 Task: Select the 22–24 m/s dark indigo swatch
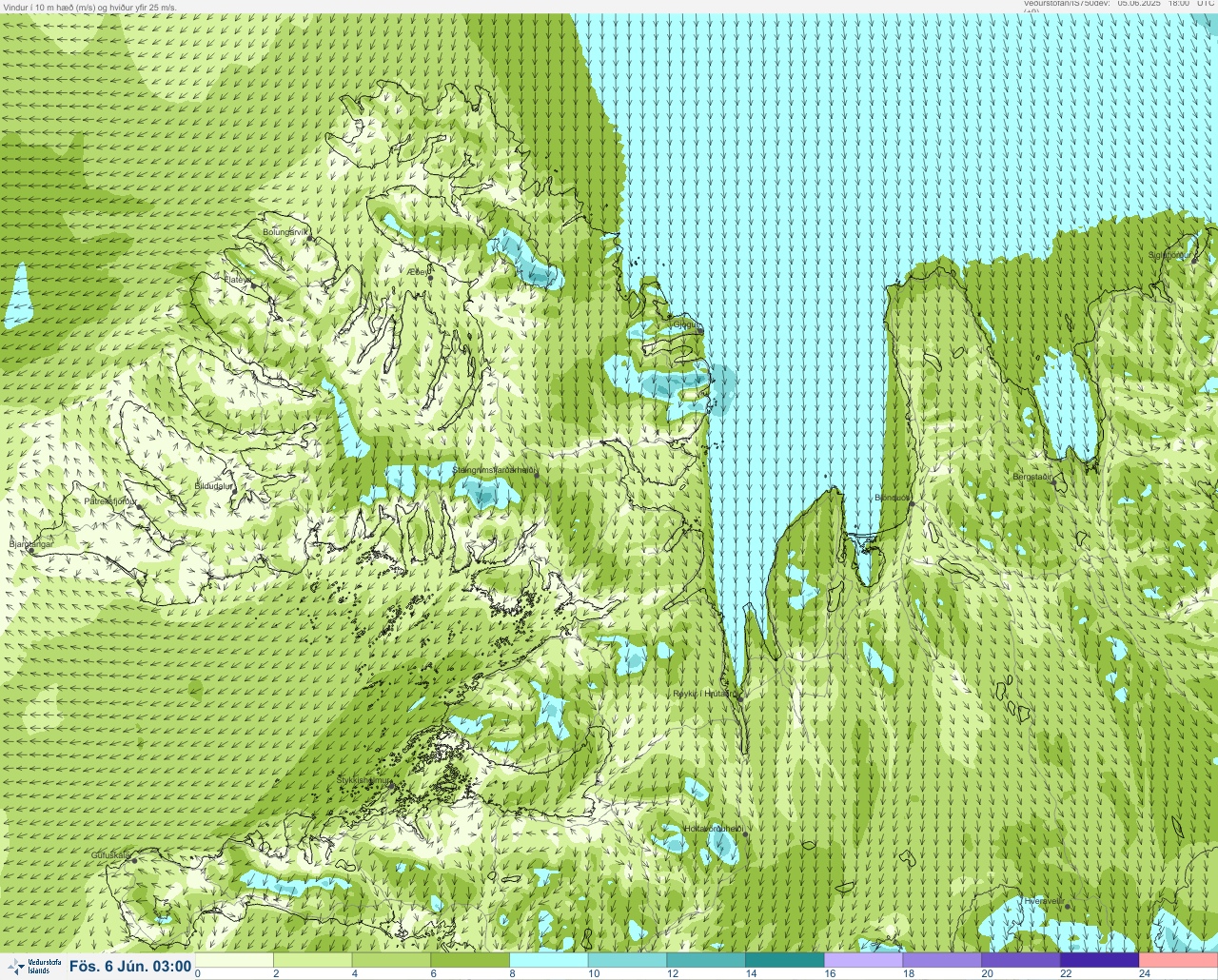click(1099, 960)
